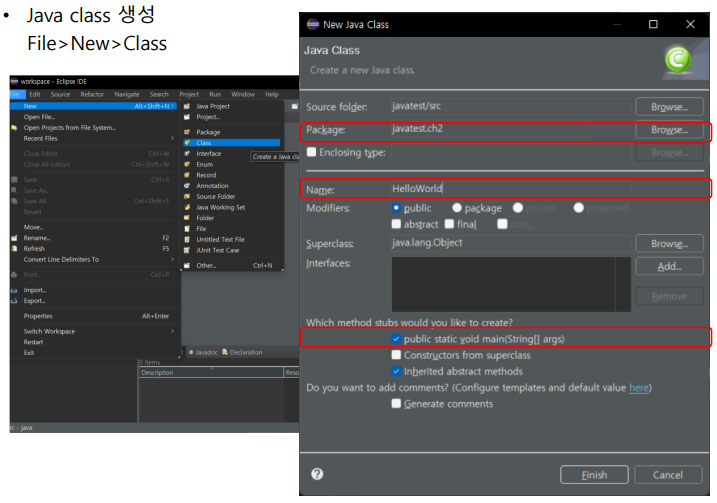Screen dimensions: 717x503
Task: Select the public modifier radio button
Action: 396,208
